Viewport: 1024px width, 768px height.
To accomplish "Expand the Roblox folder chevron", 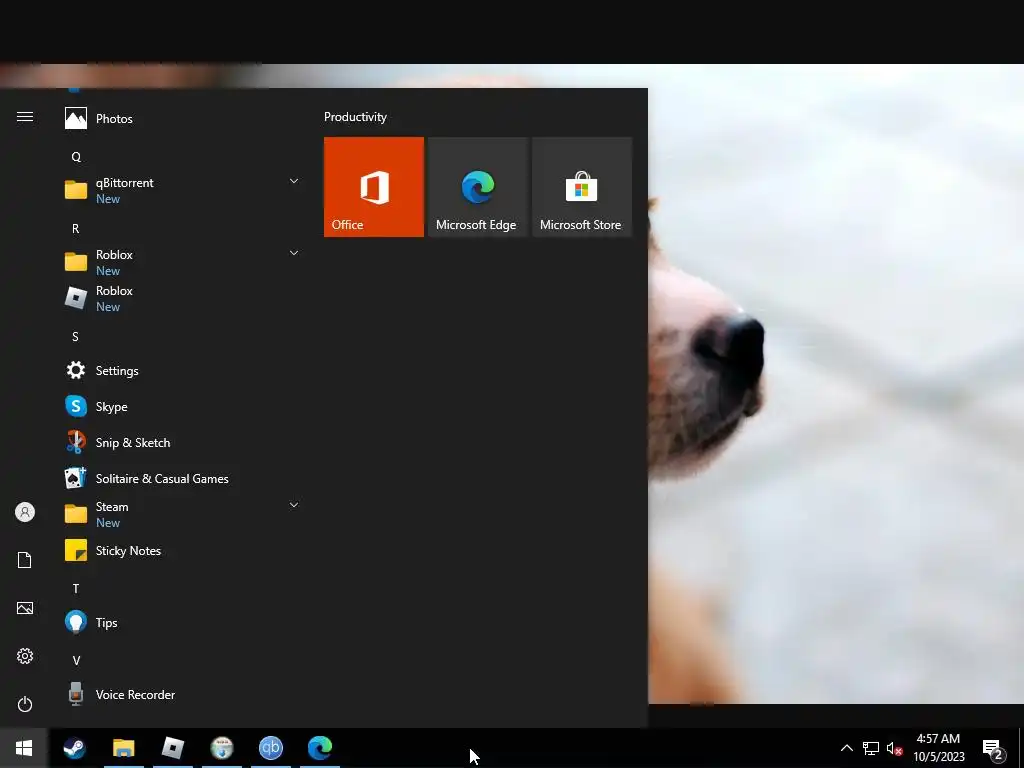I will pos(294,253).
